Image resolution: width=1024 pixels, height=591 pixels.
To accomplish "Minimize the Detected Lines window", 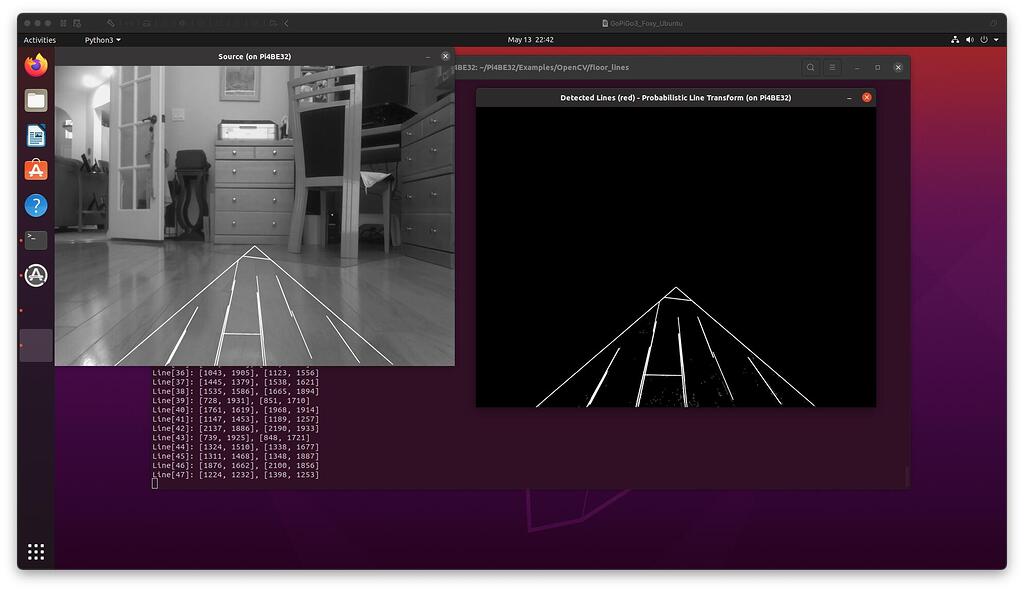I will click(849, 98).
